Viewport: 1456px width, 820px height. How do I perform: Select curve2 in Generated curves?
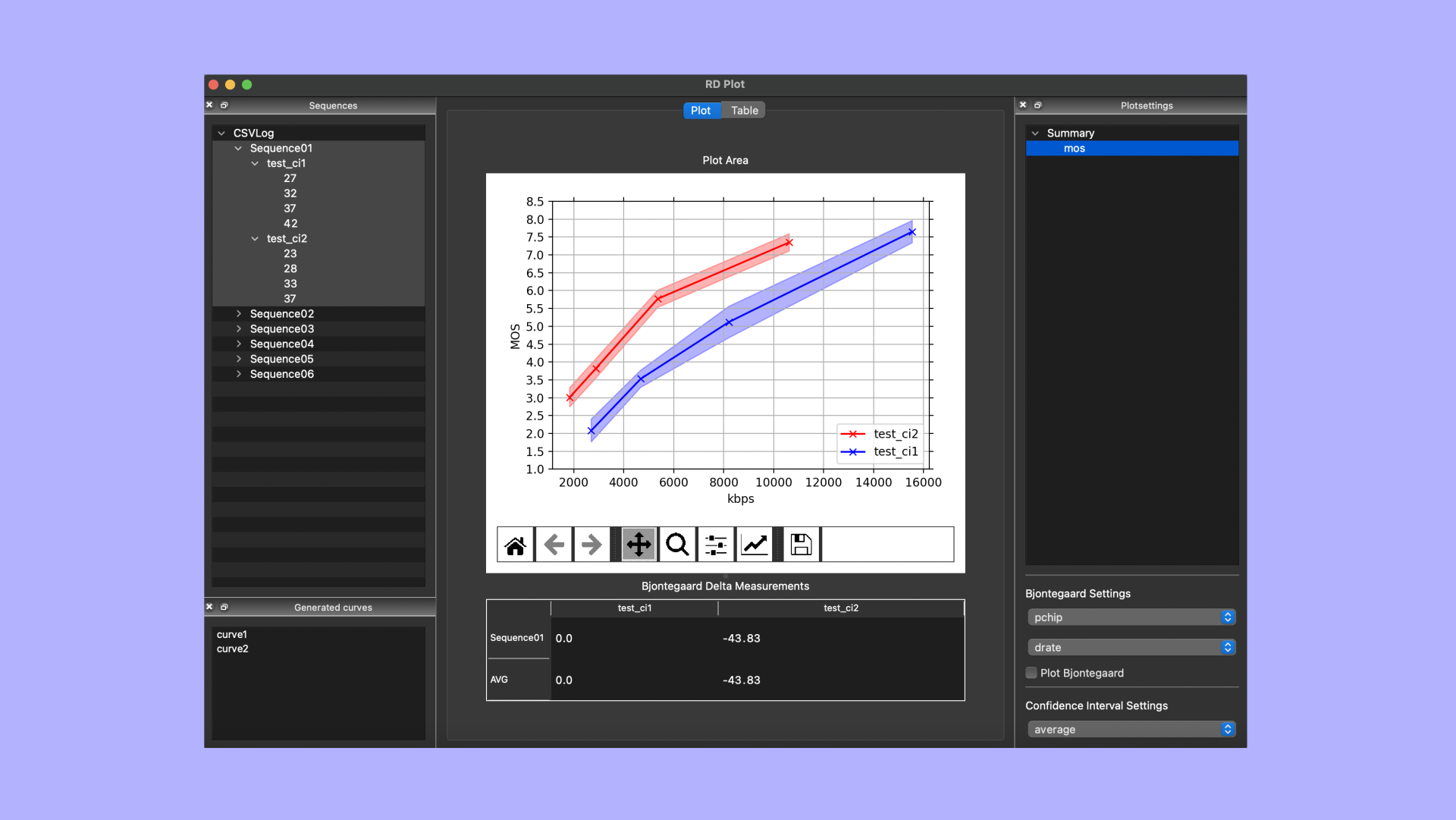(x=233, y=649)
